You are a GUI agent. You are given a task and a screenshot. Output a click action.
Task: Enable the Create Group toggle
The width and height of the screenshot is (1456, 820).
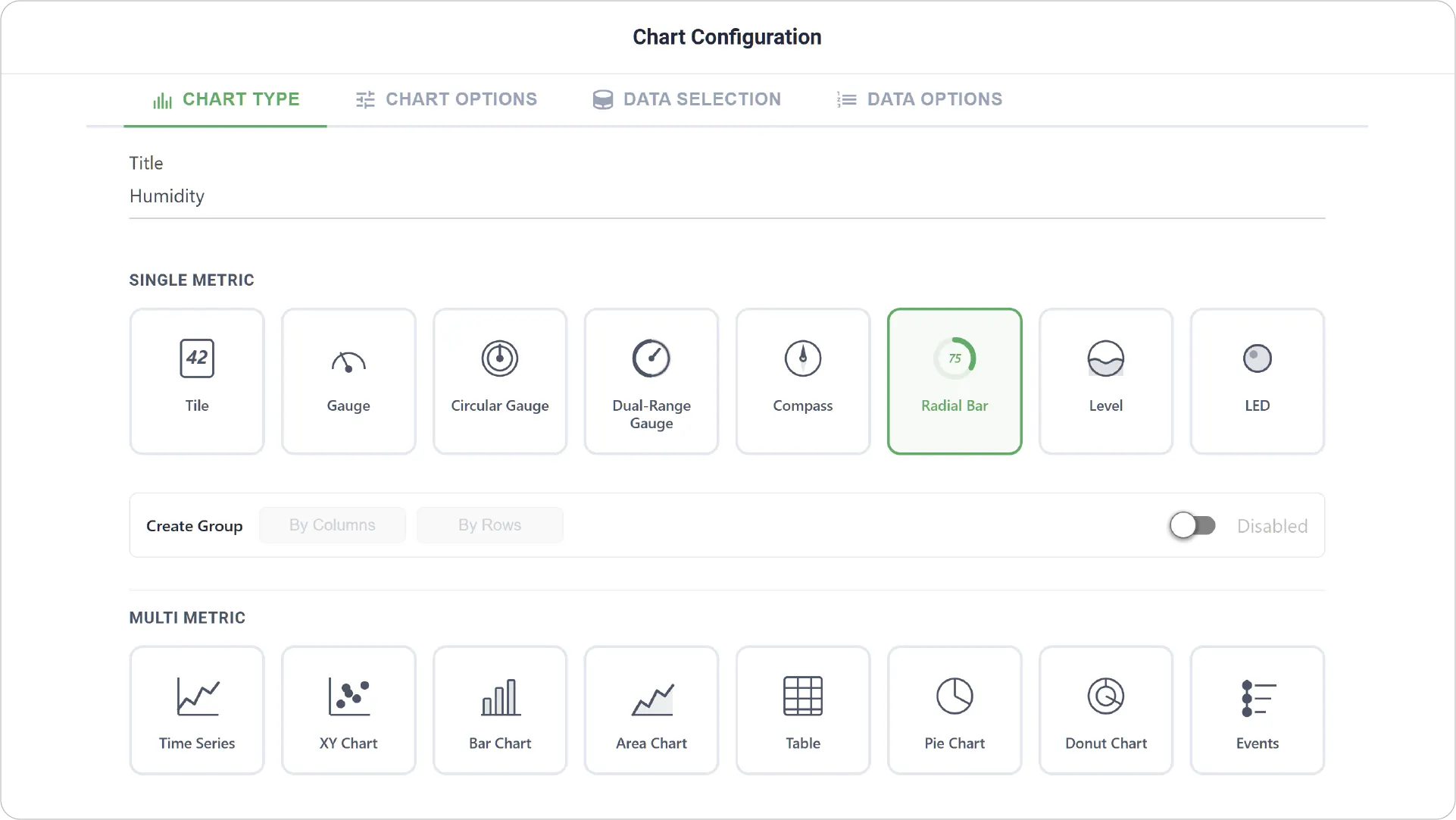(1192, 525)
